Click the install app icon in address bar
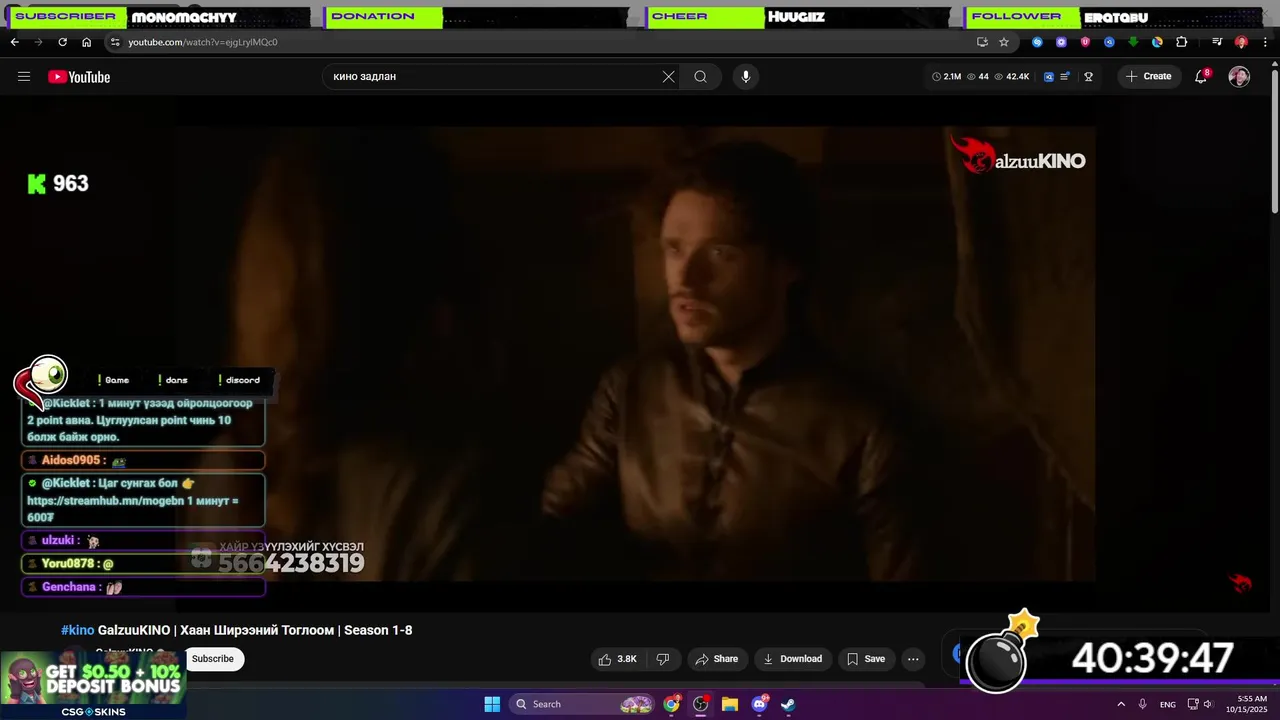 pyautogui.click(x=982, y=42)
